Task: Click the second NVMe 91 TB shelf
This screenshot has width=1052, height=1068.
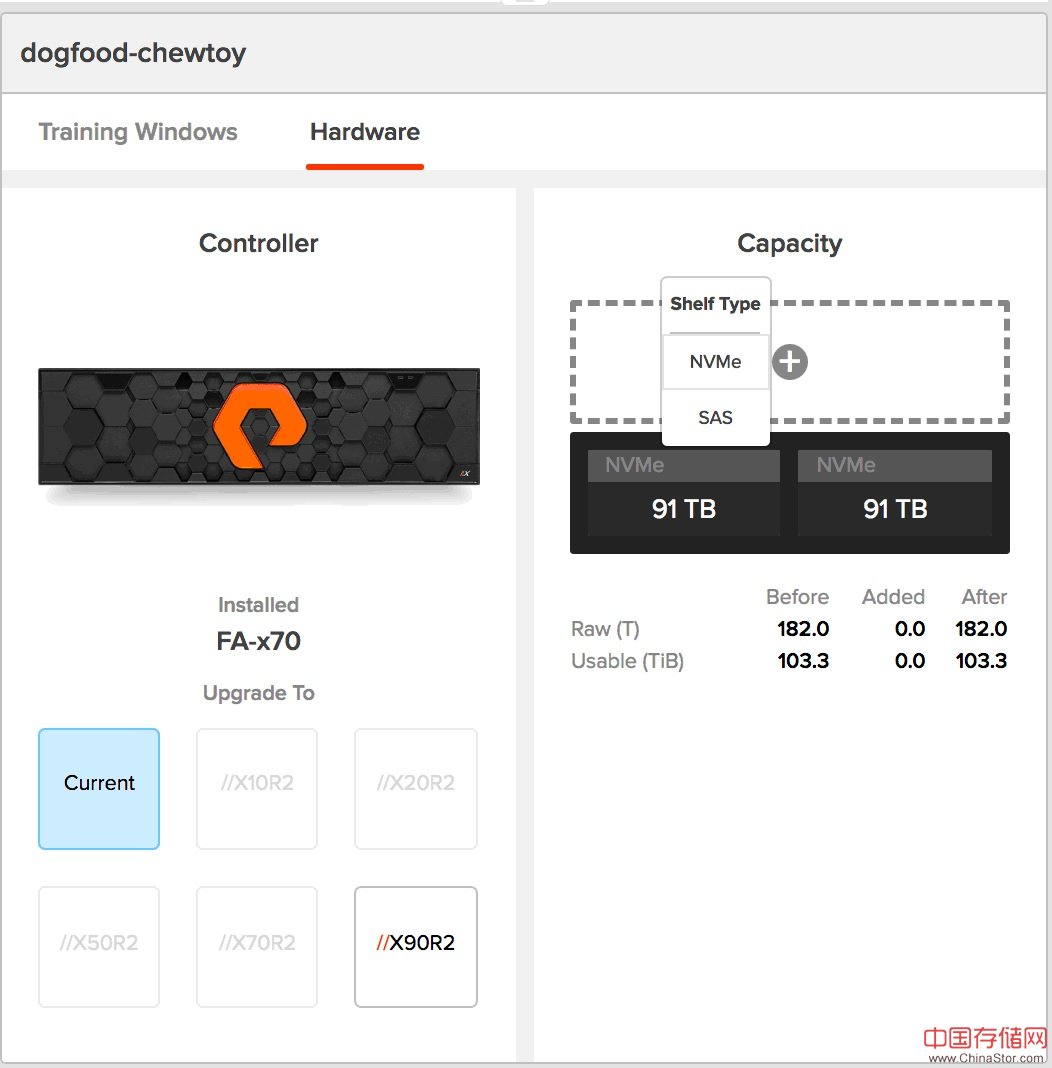Action: point(895,494)
